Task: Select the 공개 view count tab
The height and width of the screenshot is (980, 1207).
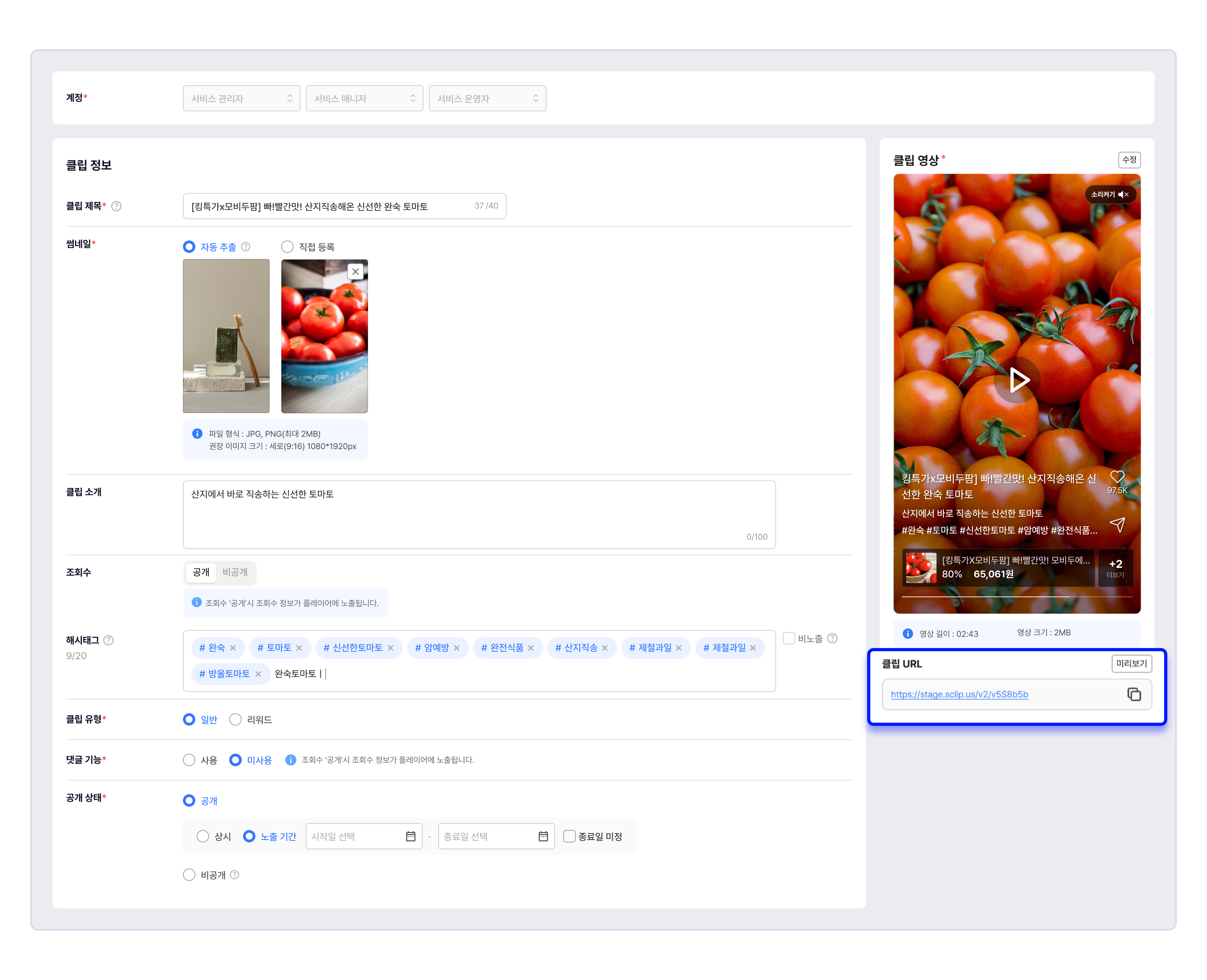Action: 201,572
